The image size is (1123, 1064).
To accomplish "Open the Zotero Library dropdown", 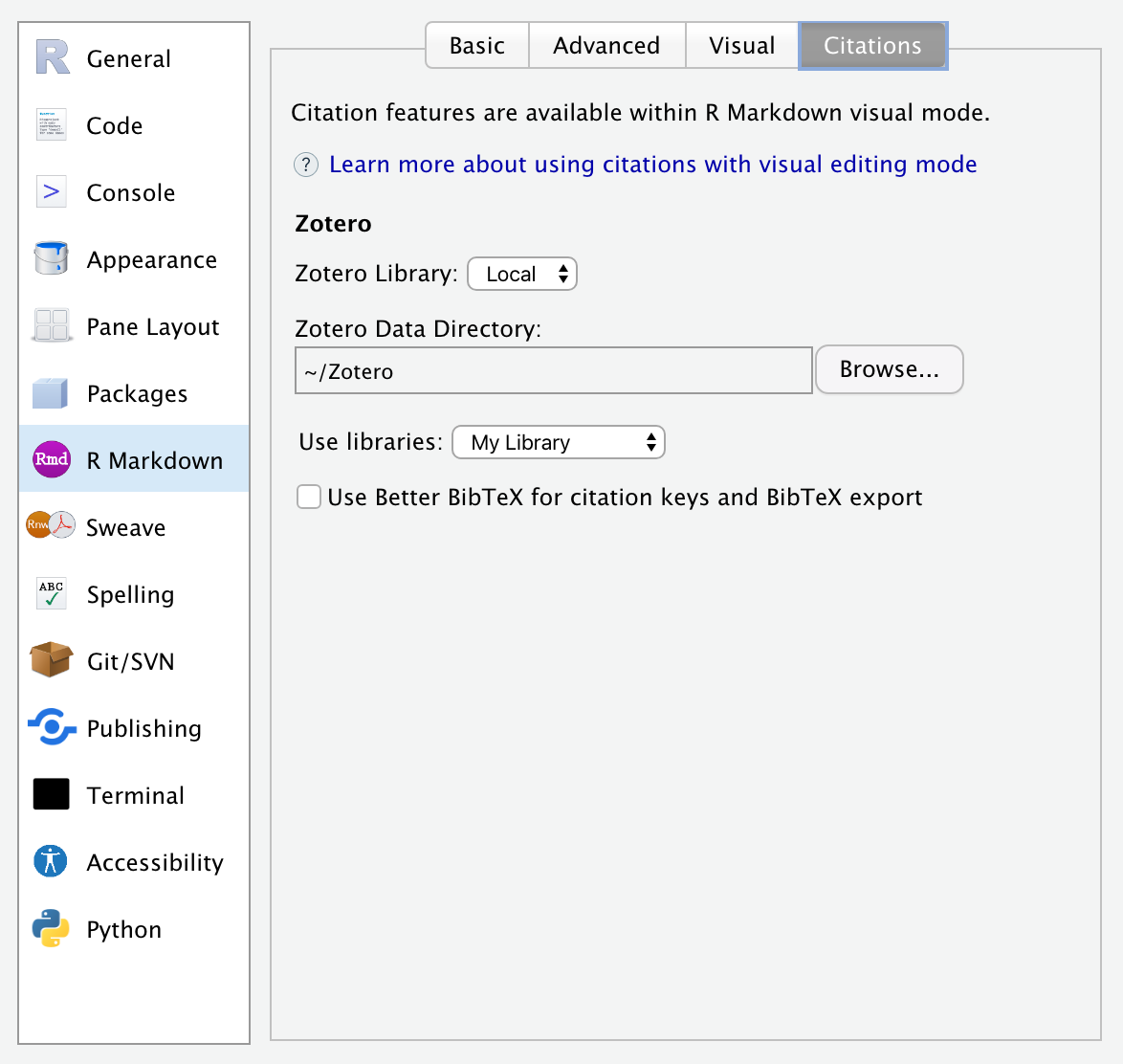I will 522,275.
